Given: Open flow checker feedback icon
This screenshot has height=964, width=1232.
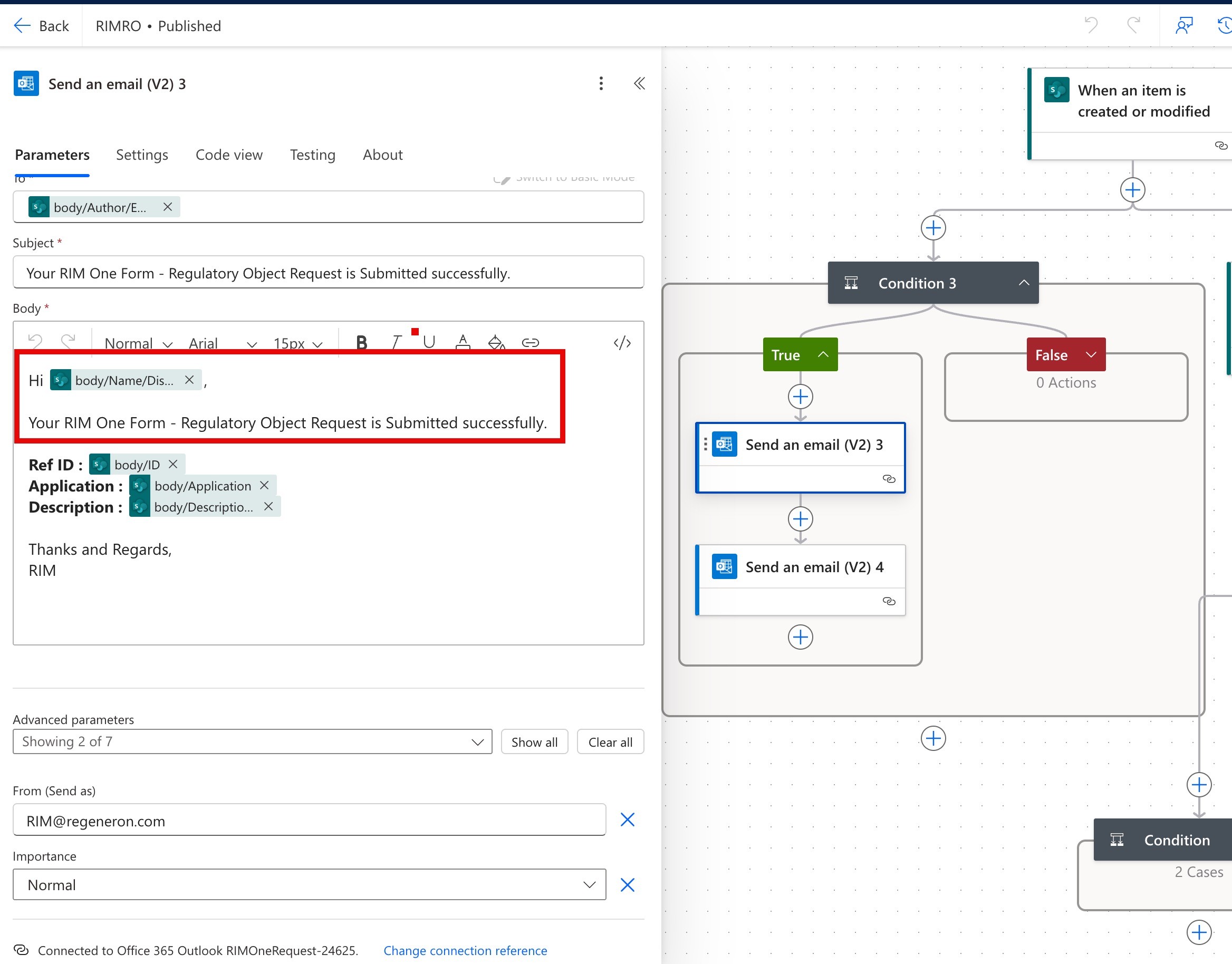Looking at the screenshot, I should point(1183,25).
